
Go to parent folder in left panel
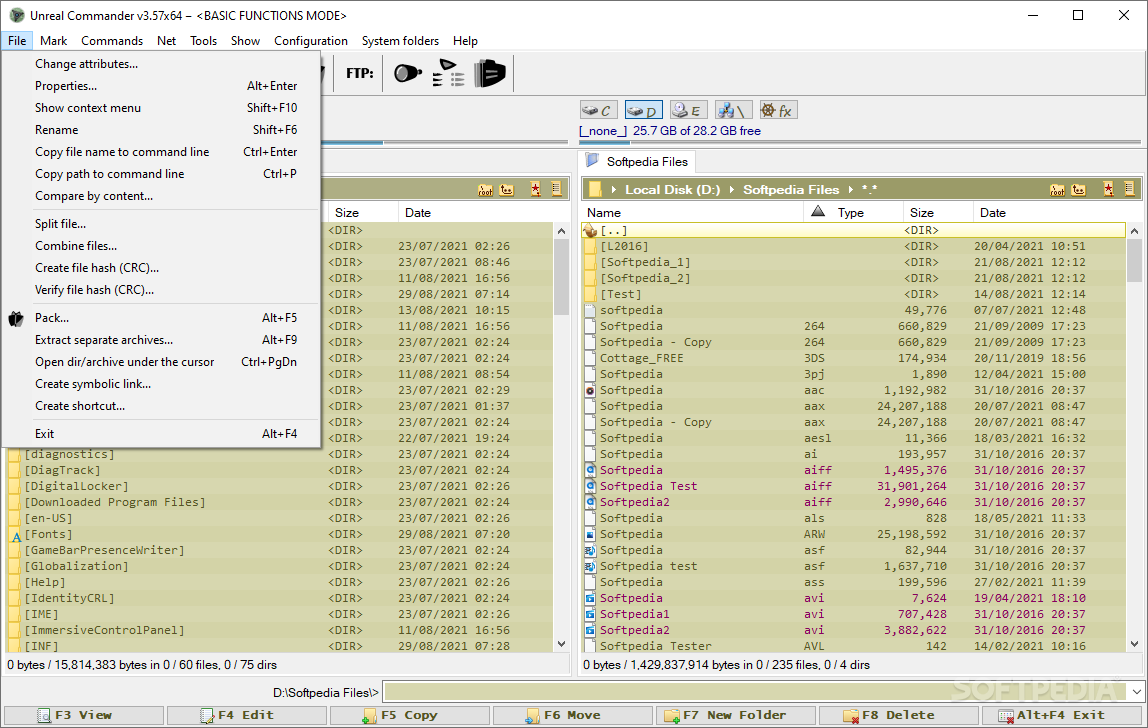[x=507, y=190]
